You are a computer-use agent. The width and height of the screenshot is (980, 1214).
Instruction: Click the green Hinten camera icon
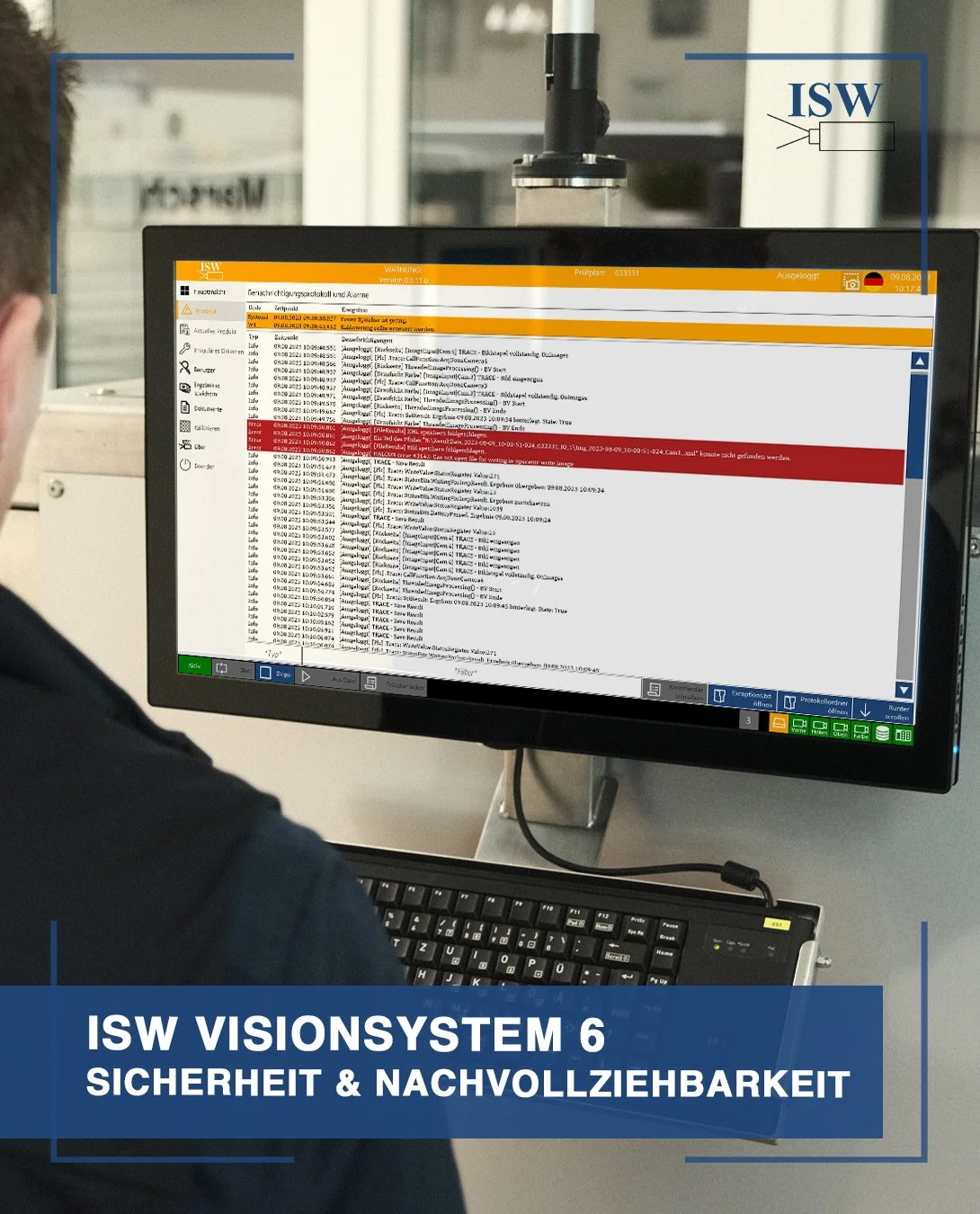pyautogui.click(x=820, y=728)
